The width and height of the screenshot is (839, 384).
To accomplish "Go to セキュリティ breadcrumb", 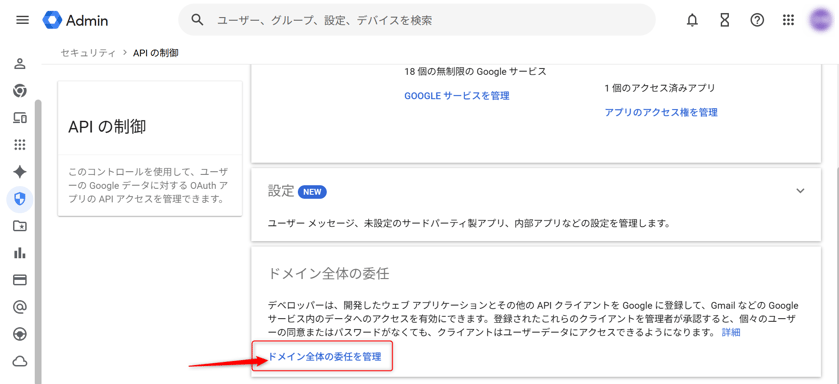I will point(88,52).
